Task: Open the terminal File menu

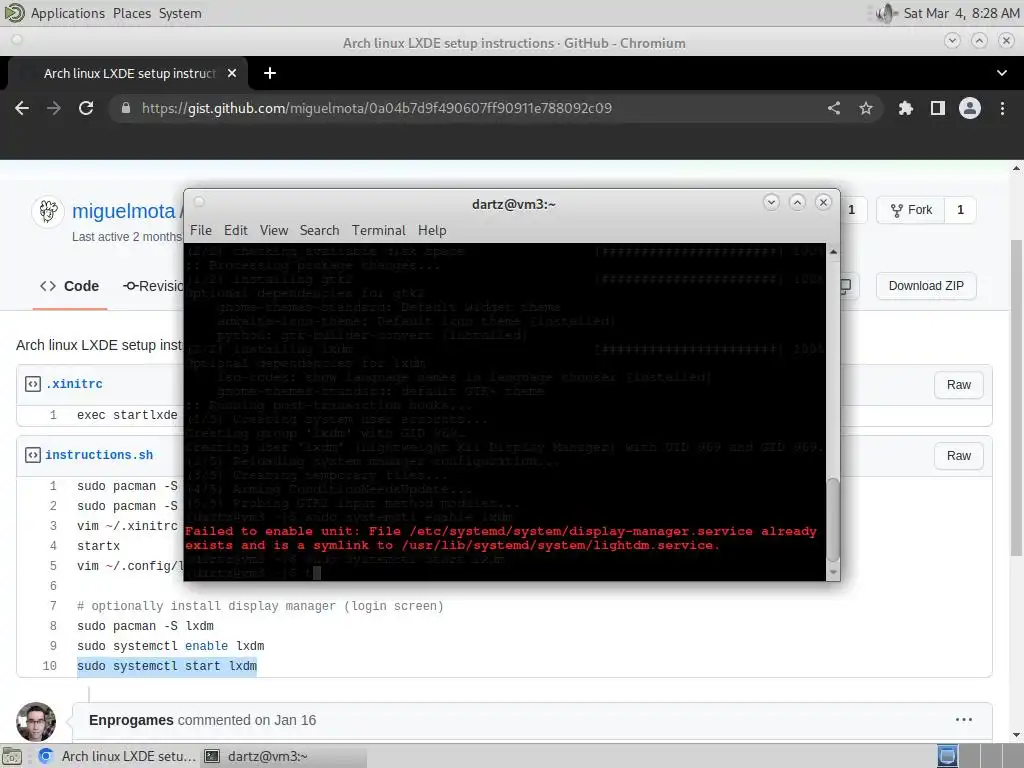Action: point(200,231)
